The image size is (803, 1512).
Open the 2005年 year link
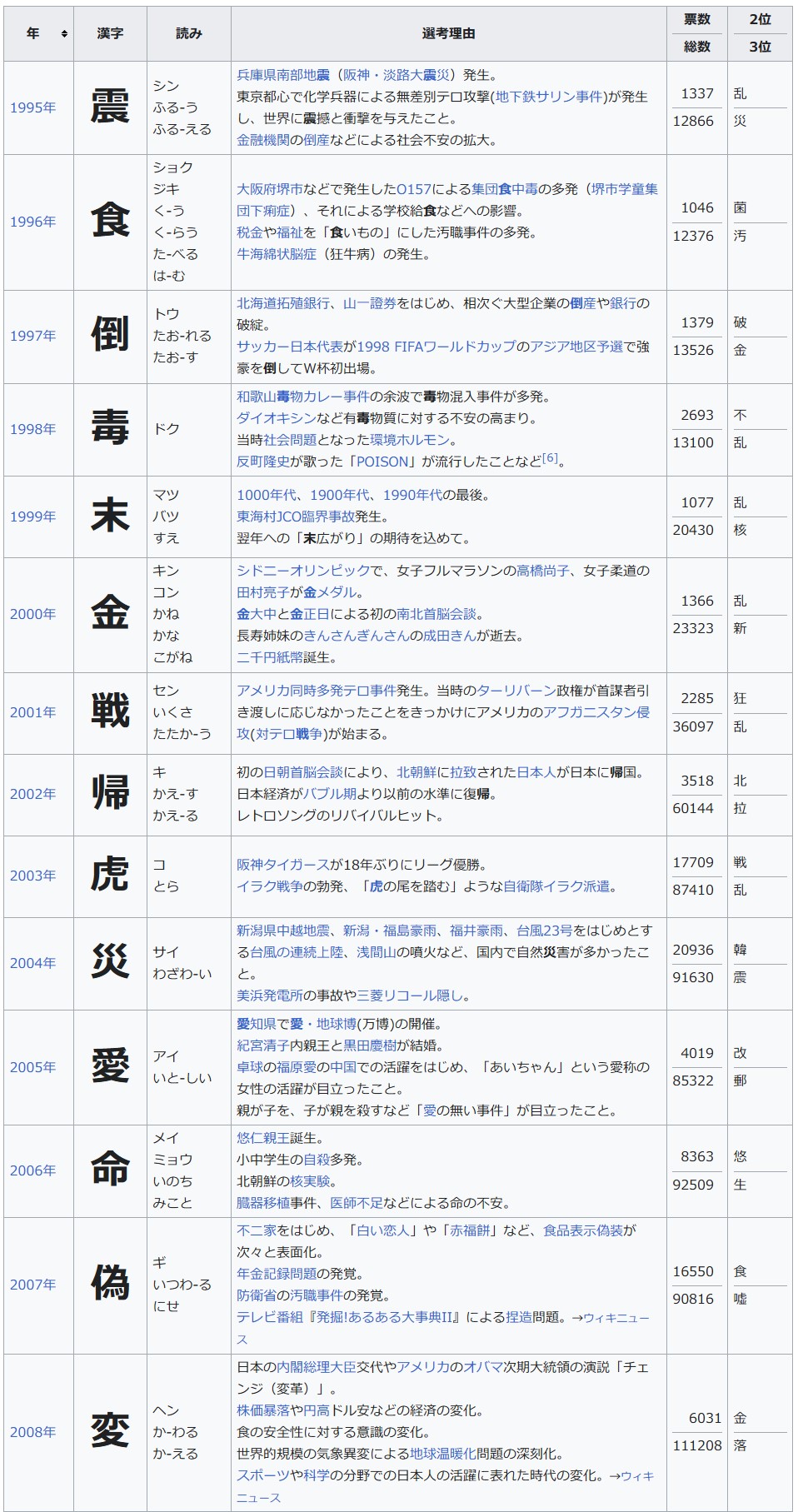pyautogui.click(x=33, y=1067)
